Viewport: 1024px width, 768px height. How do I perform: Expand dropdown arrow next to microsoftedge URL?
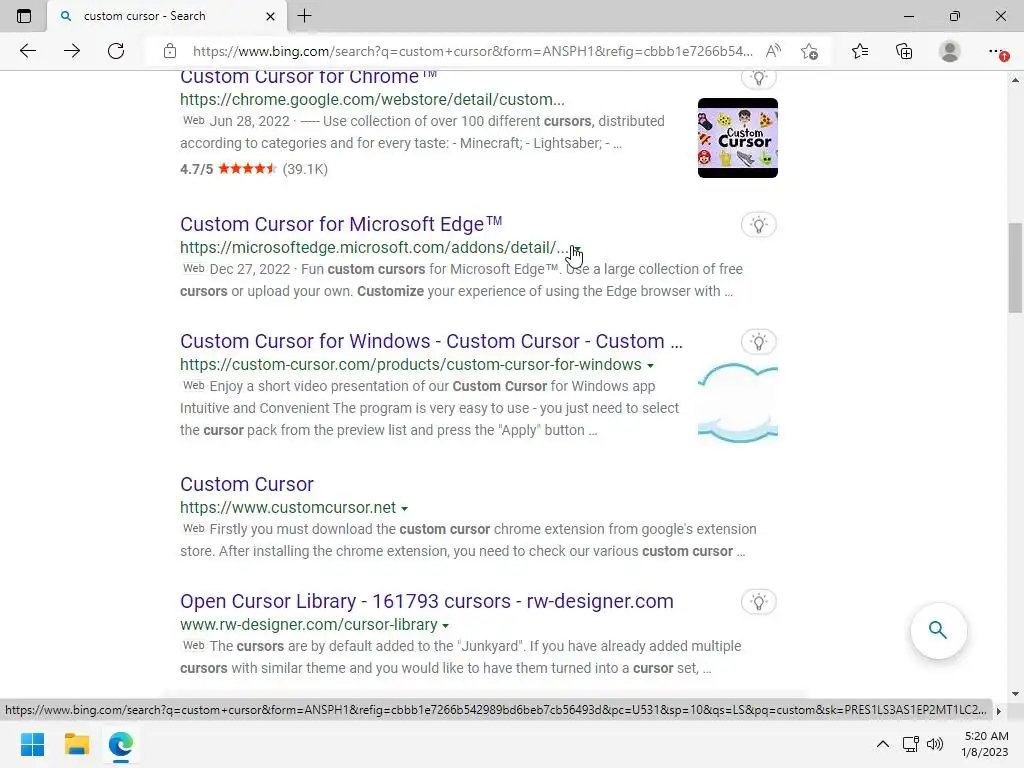pos(575,249)
